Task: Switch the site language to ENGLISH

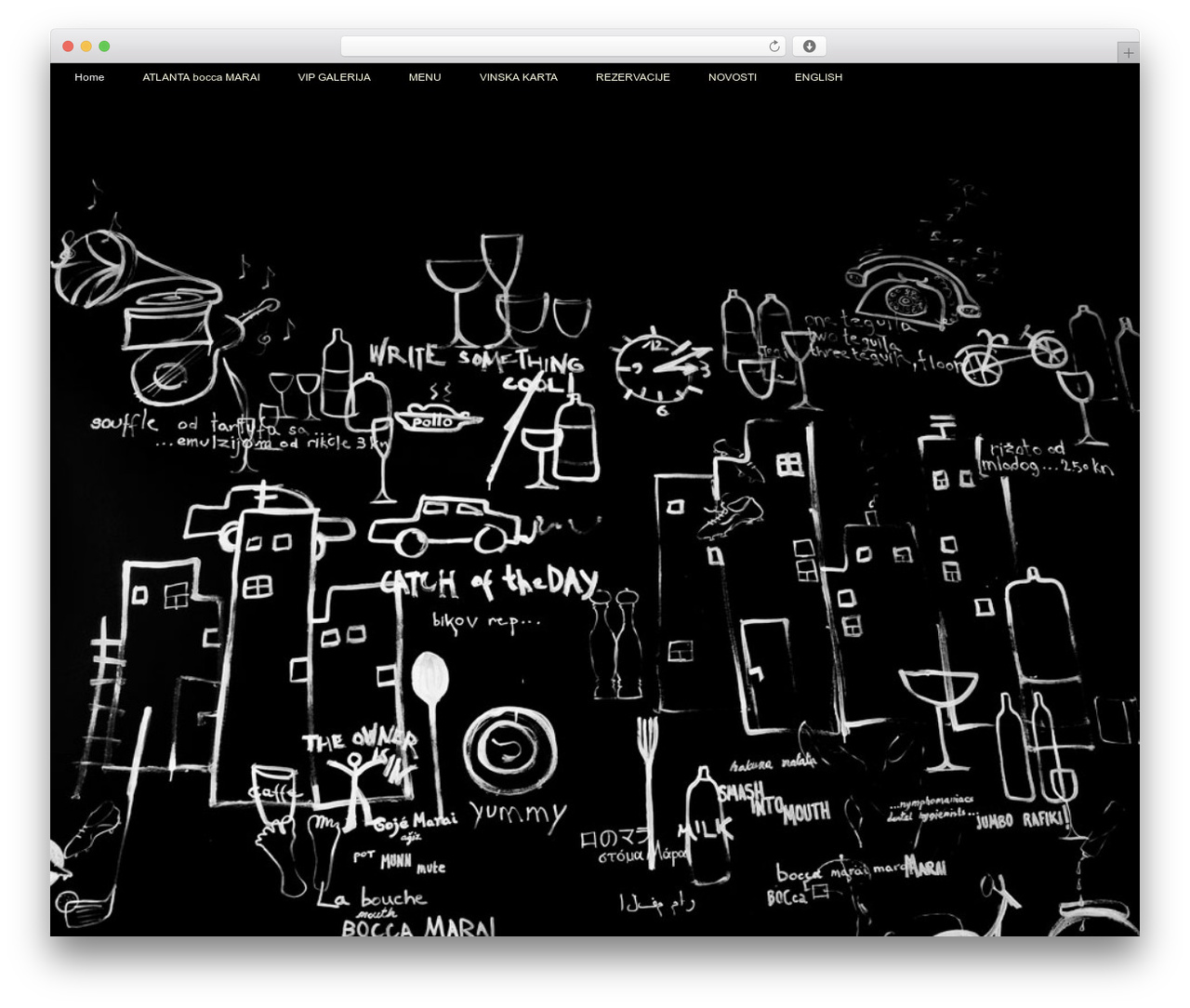Action: point(818,77)
